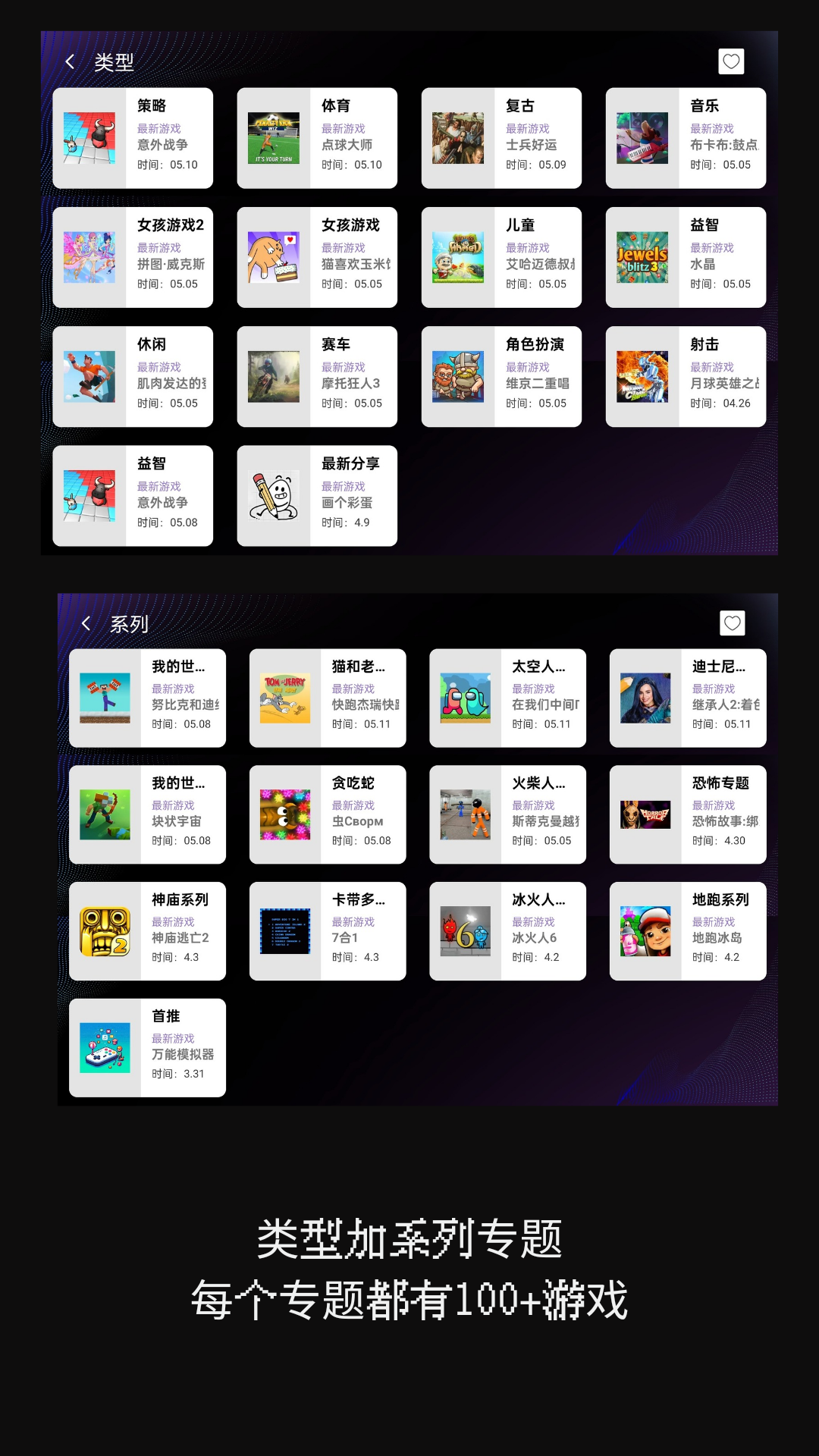Open the 恐怖专题 horror thumbnail
The image size is (819, 1456).
[x=645, y=814]
